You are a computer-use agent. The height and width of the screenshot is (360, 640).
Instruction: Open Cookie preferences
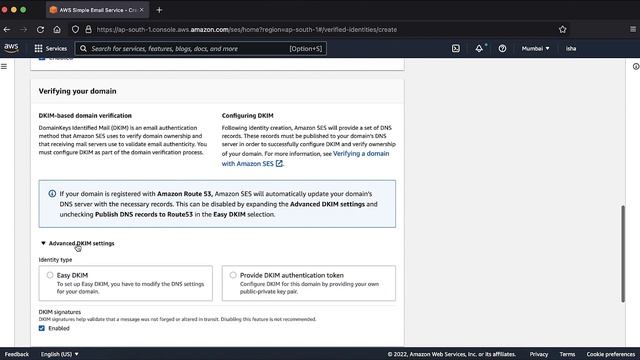click(611, 354)
